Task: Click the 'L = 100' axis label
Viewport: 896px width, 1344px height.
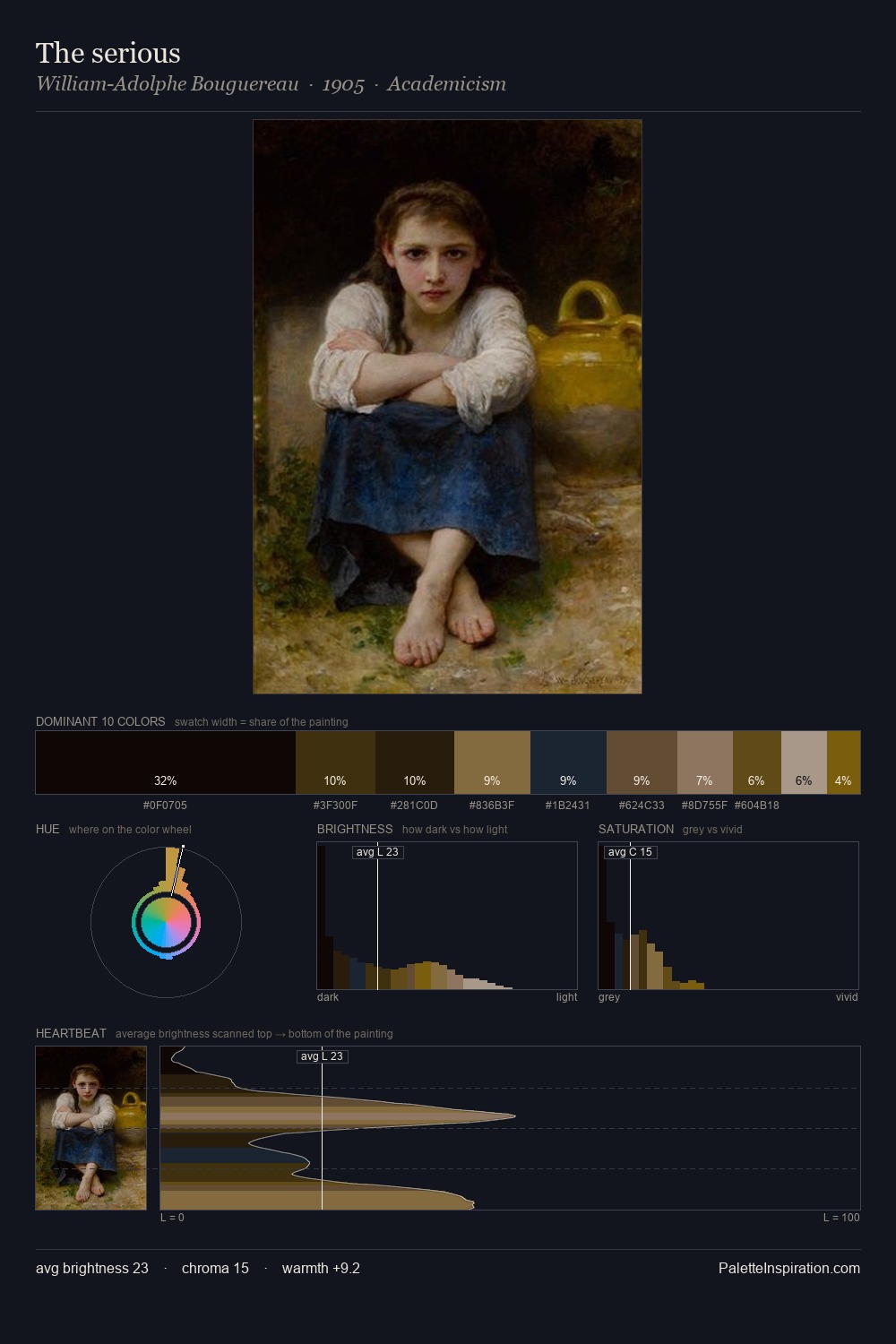Action: tap(841, 1217)
